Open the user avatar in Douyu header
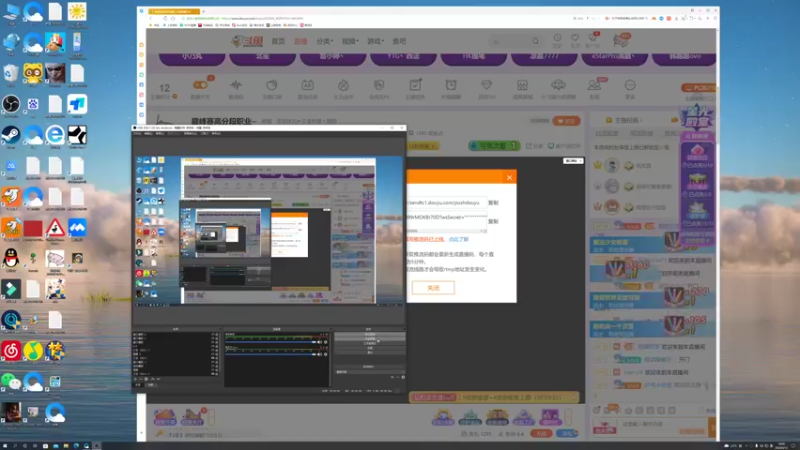 point(621,40)
